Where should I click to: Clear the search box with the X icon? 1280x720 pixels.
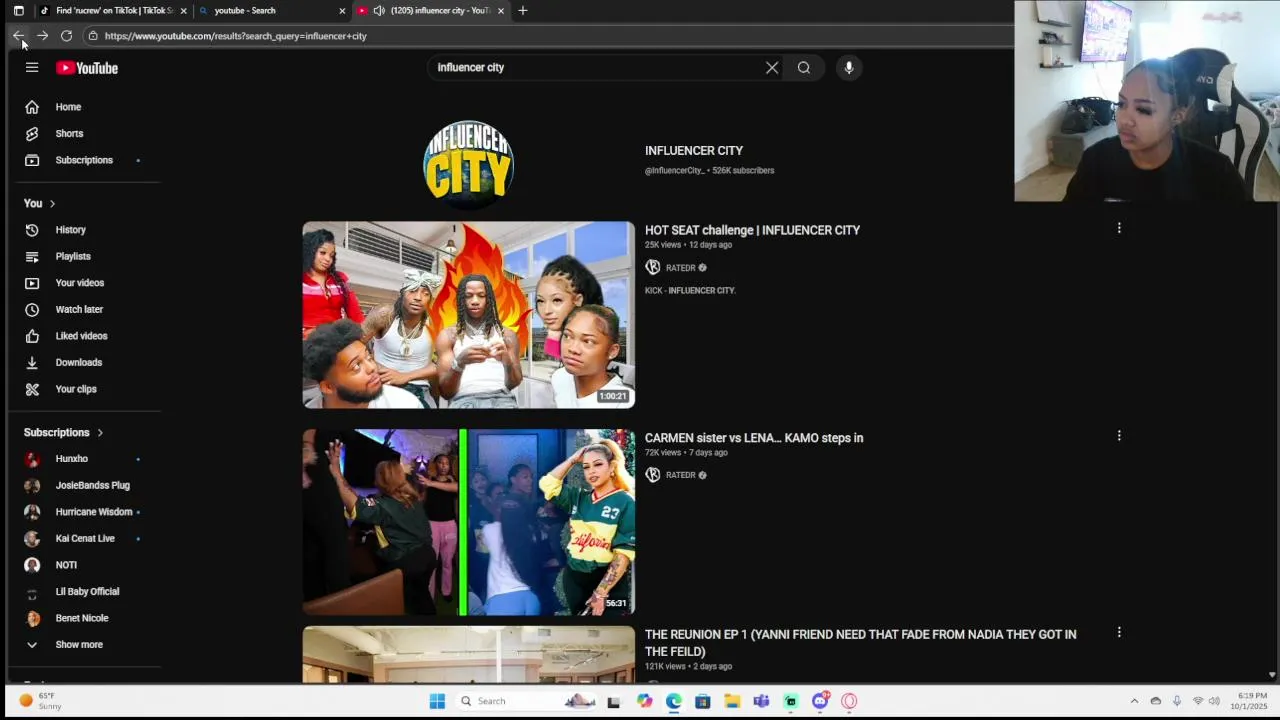pyautogui.click(x=772, y=68)
